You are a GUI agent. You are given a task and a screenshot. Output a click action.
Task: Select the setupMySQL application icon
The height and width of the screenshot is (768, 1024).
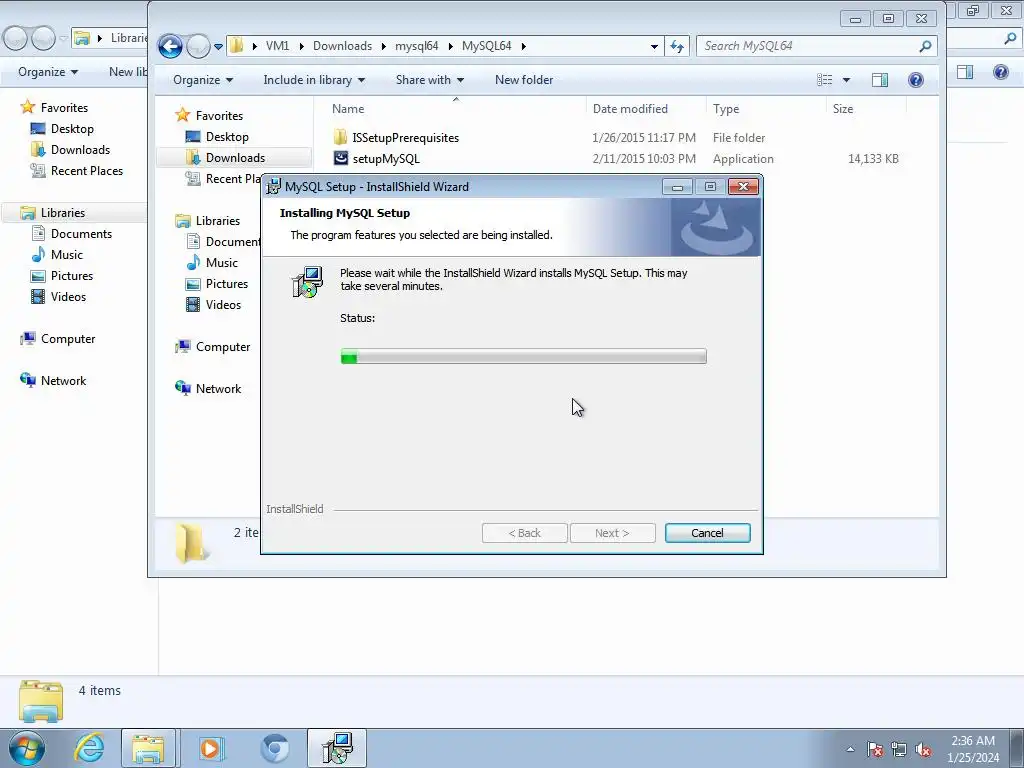point(341,158)
